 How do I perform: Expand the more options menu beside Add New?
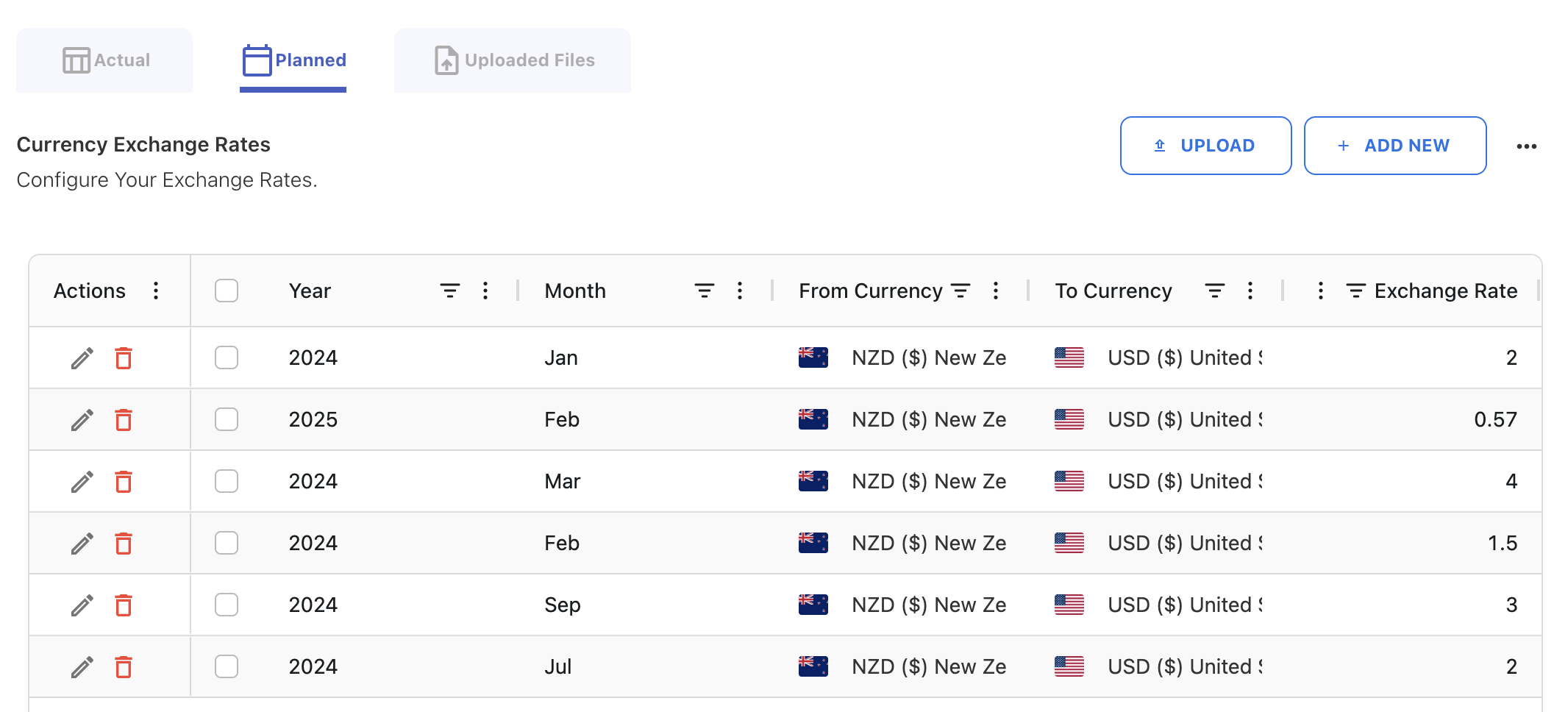pos(1526,146)
